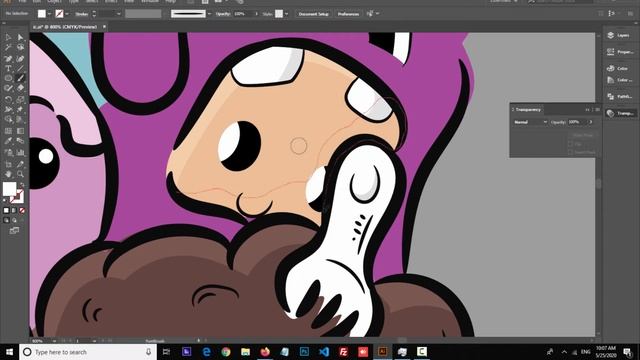The image size is (640, 360).
Task: Open the brush definition dropdown
Action: tap(209, 14)
